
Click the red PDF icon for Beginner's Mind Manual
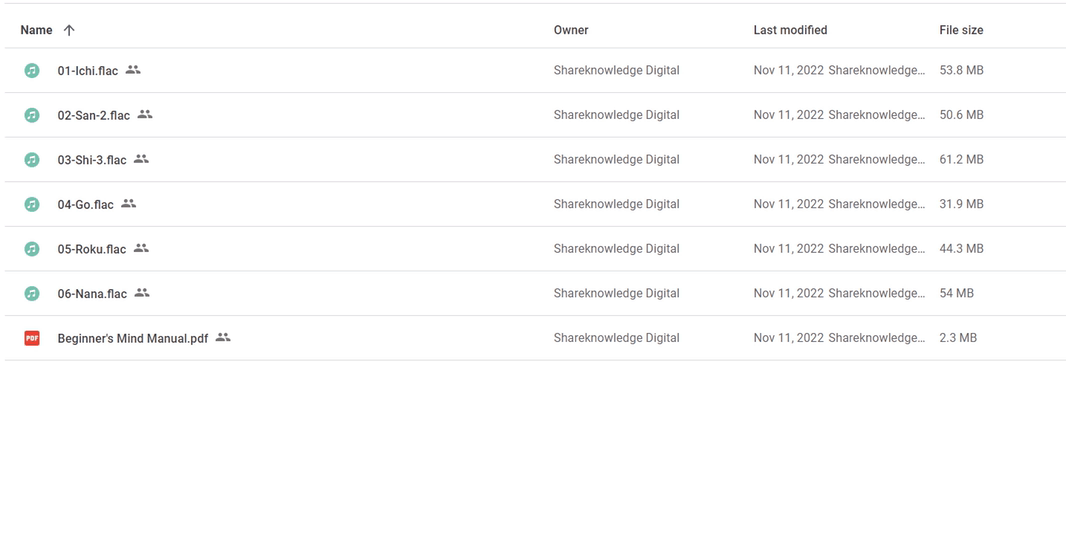32,338
